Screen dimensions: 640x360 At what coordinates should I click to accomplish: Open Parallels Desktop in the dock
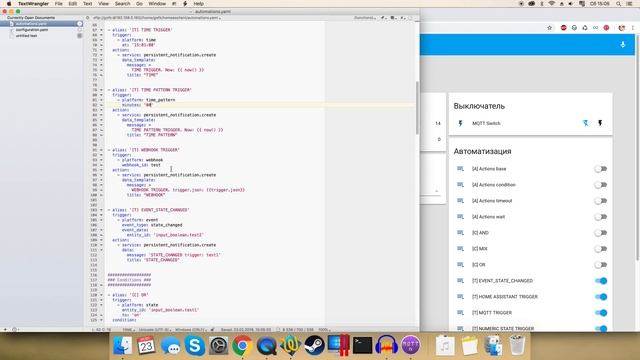[338, 345]
